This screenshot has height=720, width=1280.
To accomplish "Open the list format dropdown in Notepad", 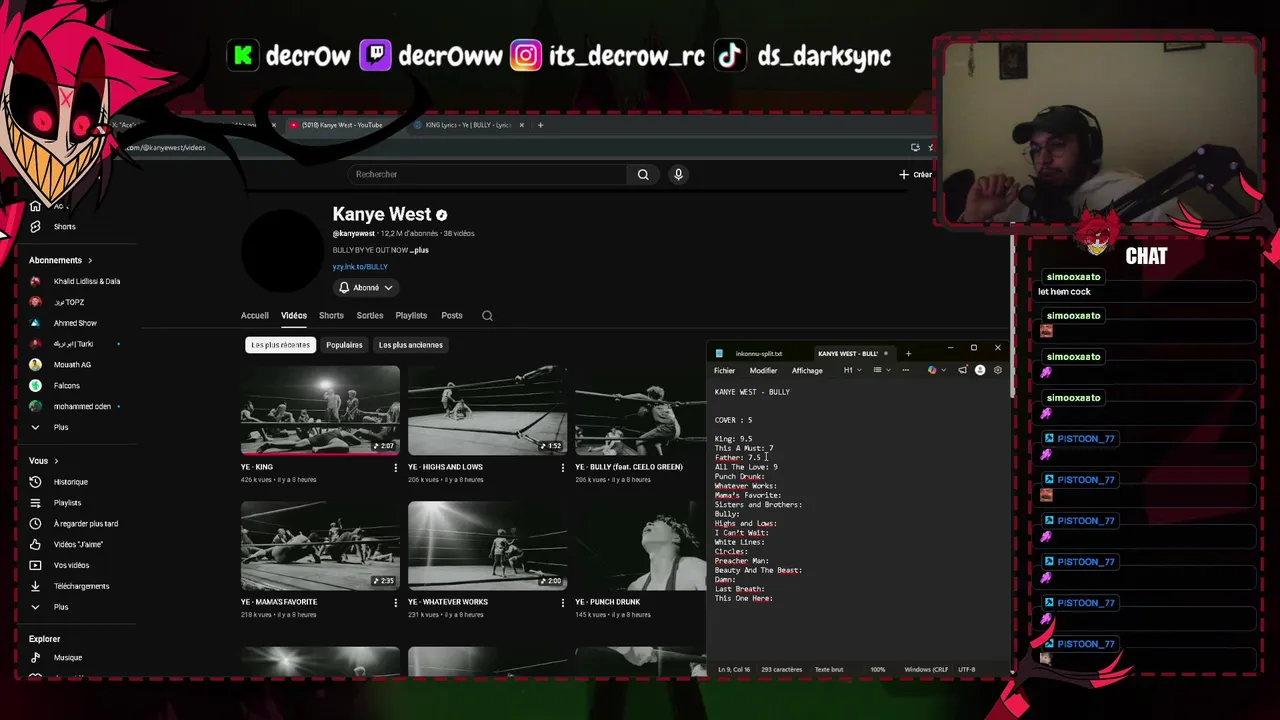I will [880, 370].
